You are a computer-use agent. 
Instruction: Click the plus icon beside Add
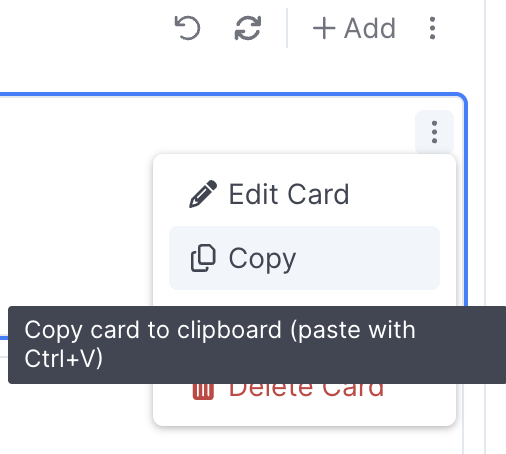point(324,28)
